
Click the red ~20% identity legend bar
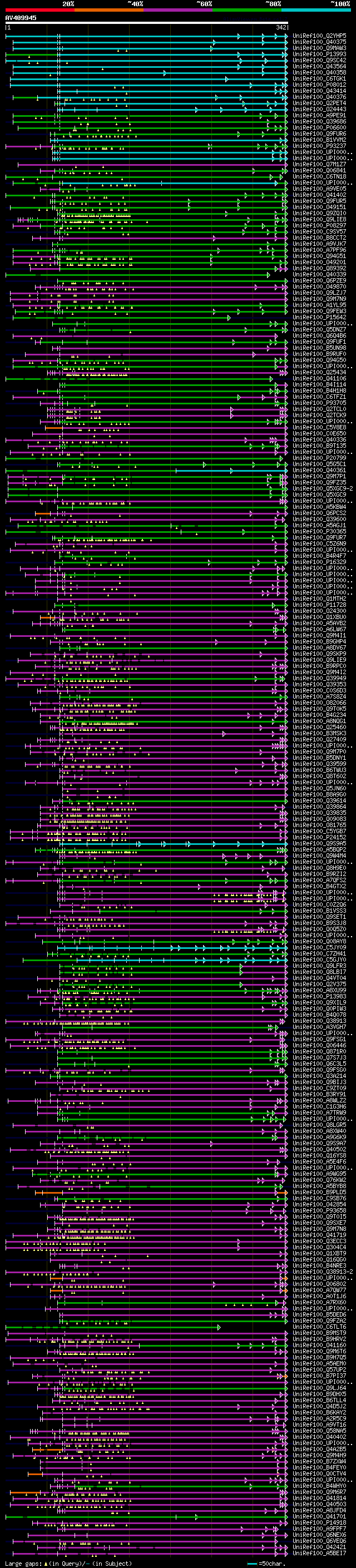[39, 10]
